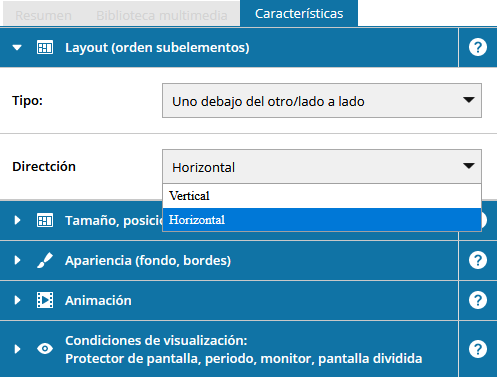Open help for Layout section
The width and height of the screenshot is (497, 377).
pos(478,47)
